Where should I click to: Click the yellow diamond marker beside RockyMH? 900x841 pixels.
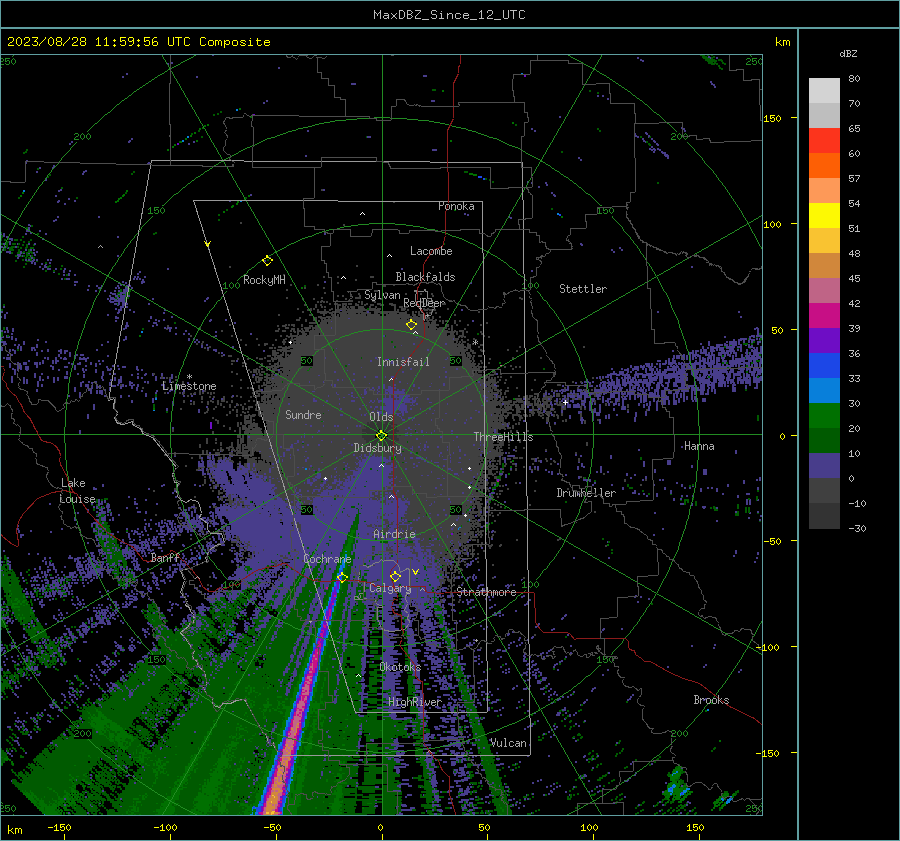[267, 261]
